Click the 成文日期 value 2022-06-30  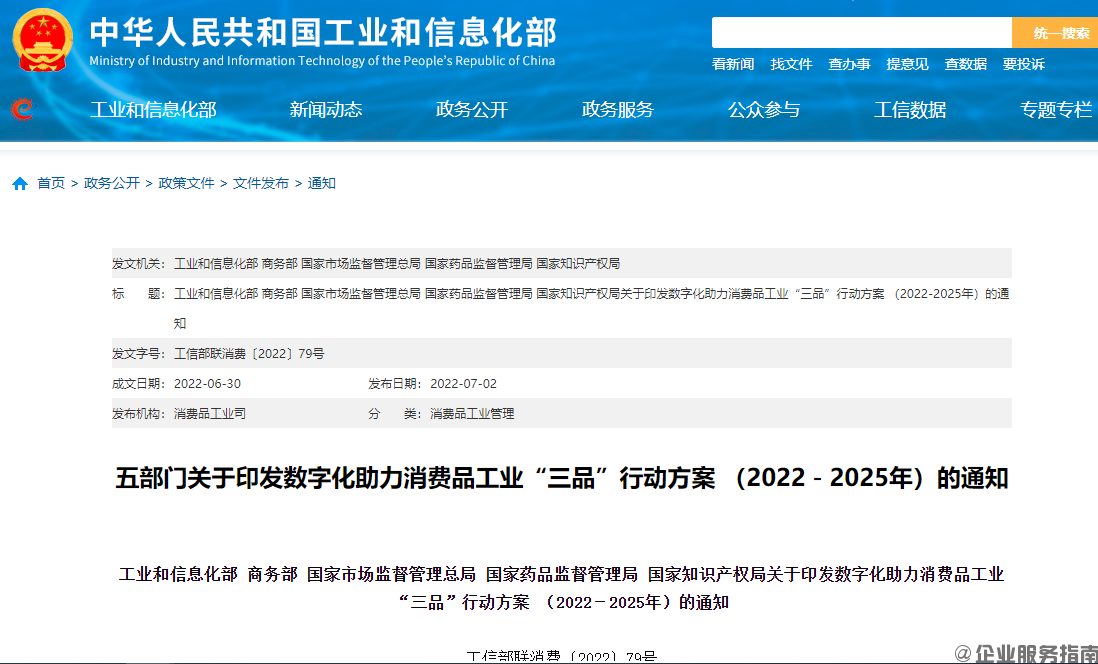point(207,384)
